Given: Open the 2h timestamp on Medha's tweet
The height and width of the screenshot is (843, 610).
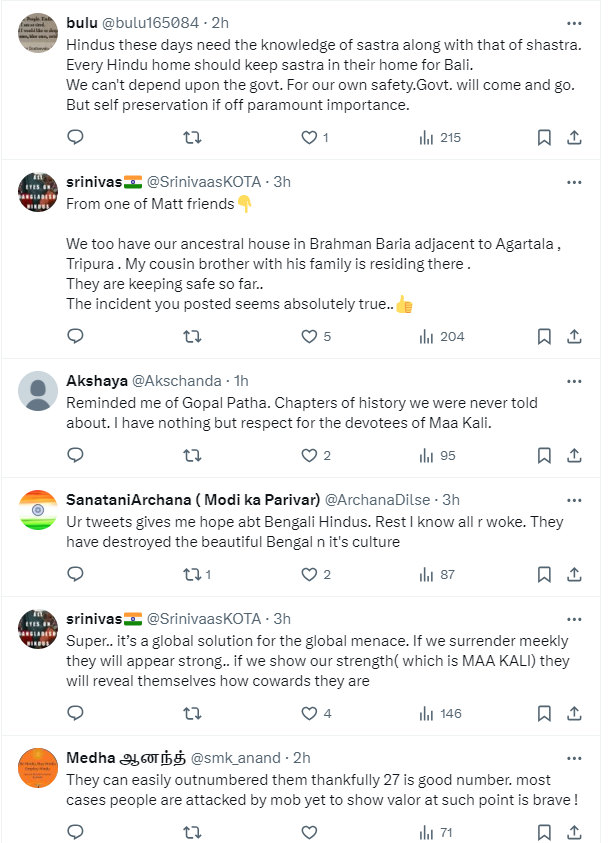Looking at the screenshot, I should (301, 758).
